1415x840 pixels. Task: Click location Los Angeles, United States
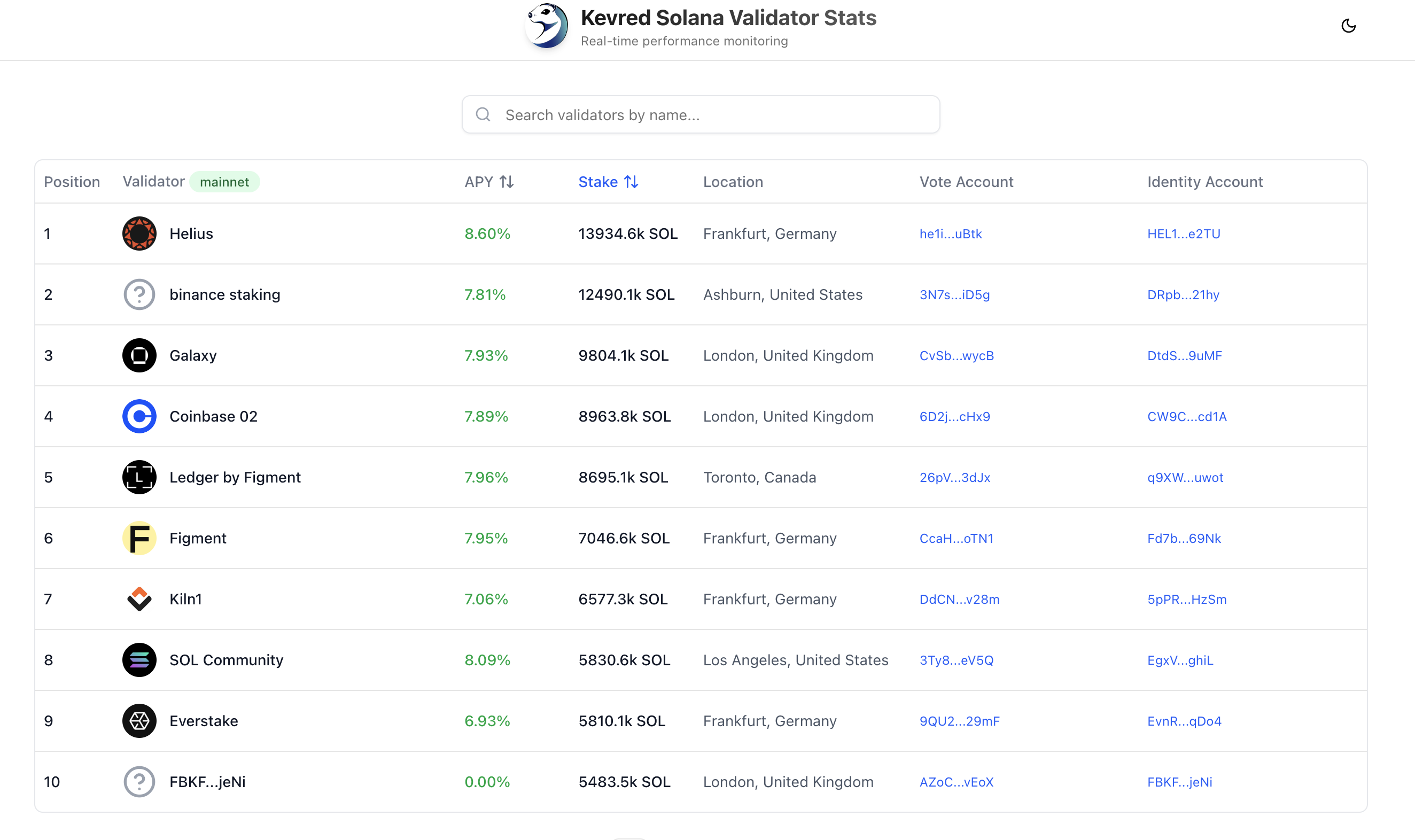[795, 660]
